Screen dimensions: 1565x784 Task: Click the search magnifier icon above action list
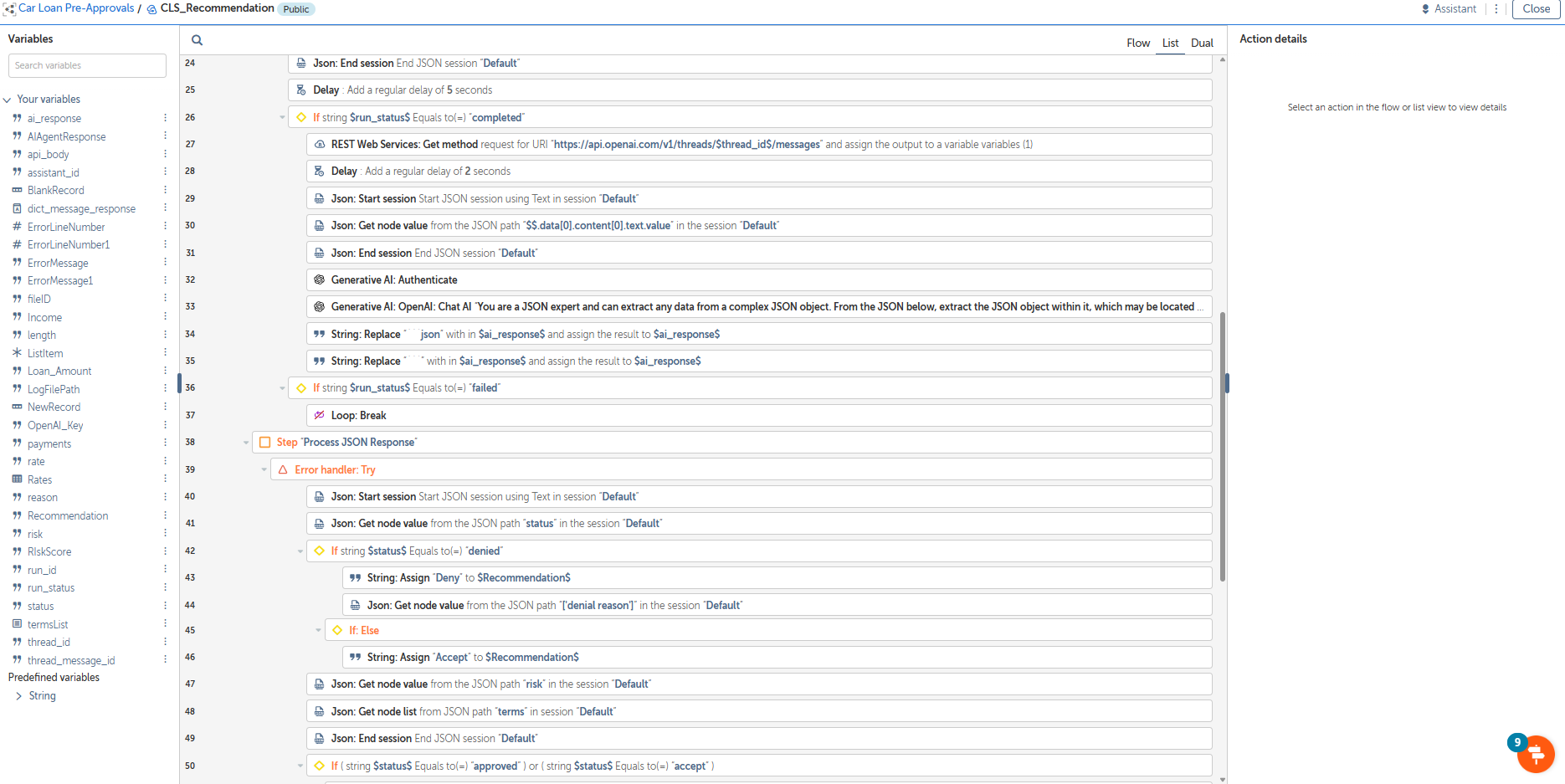click(197, 40)
